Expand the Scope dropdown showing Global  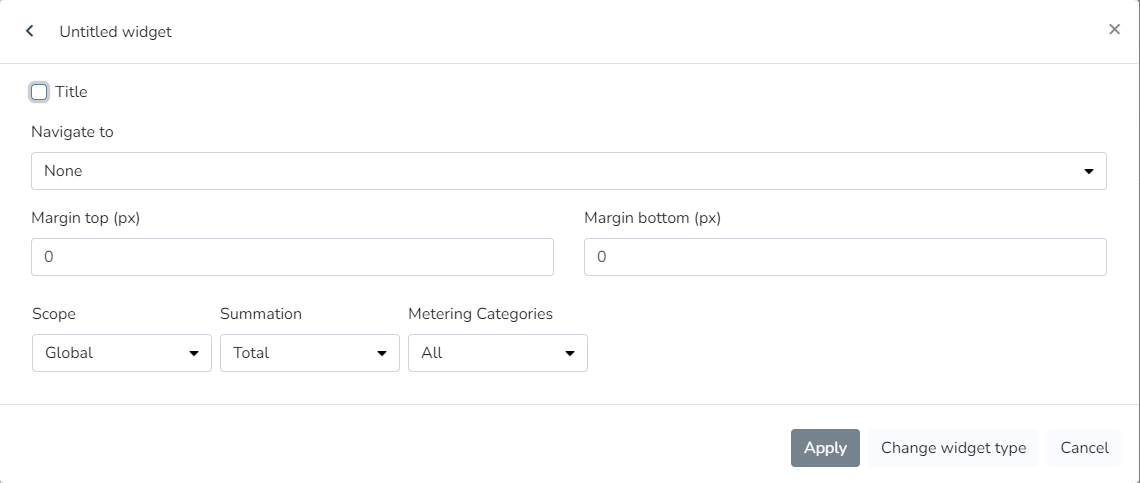[122, 353]
